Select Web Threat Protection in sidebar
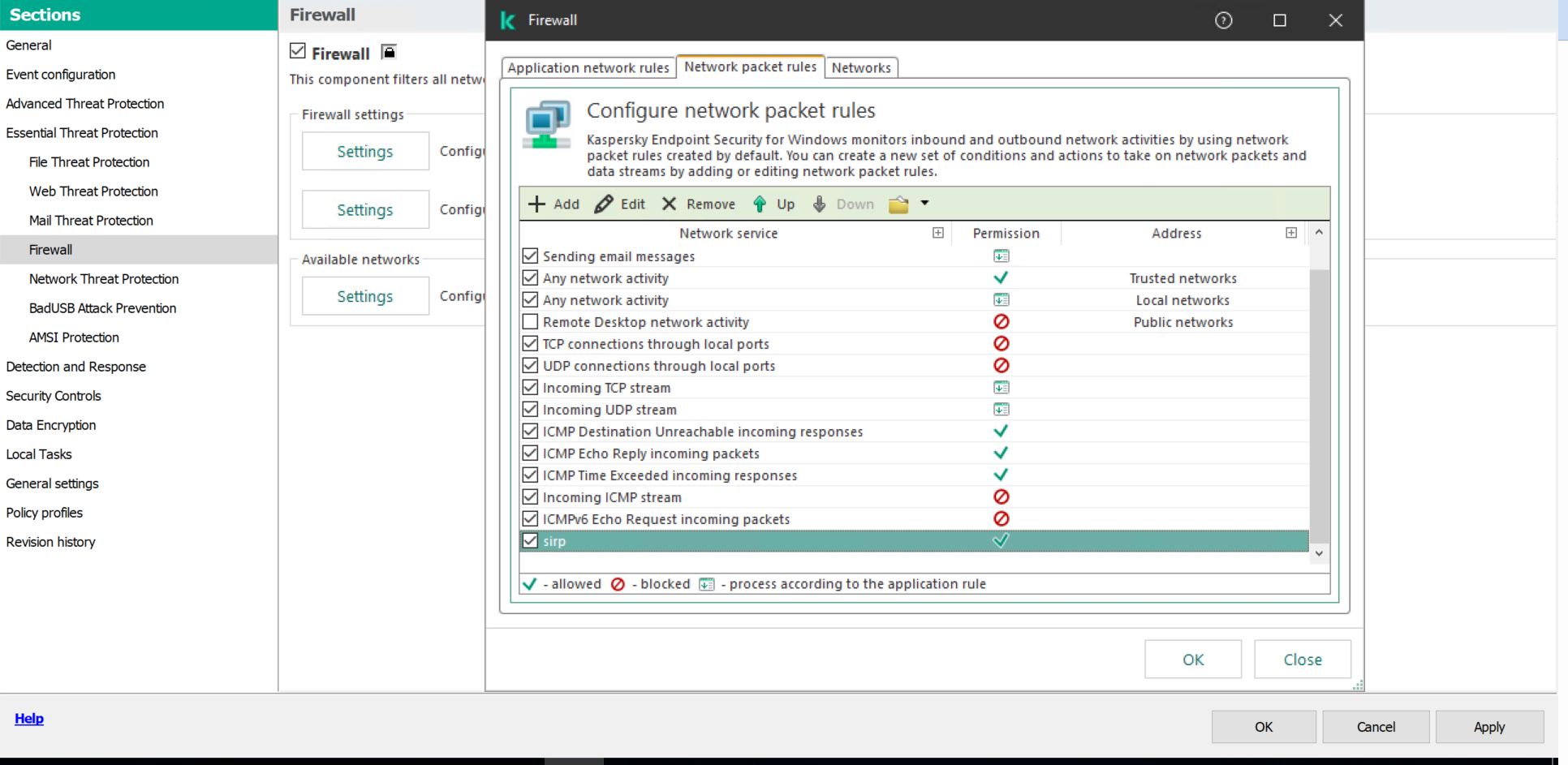1568x765 pixels. pyautogui.click(x=93, y=191)
